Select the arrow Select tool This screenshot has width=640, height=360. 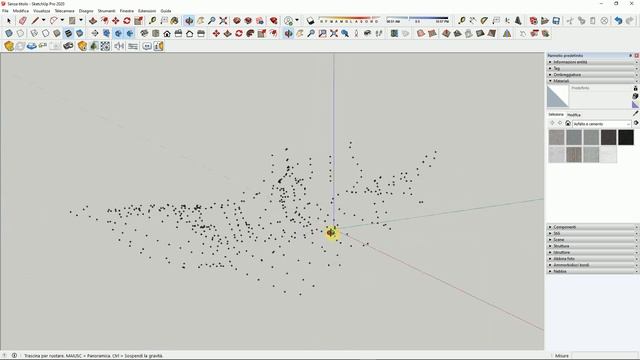tap(9, 21)
